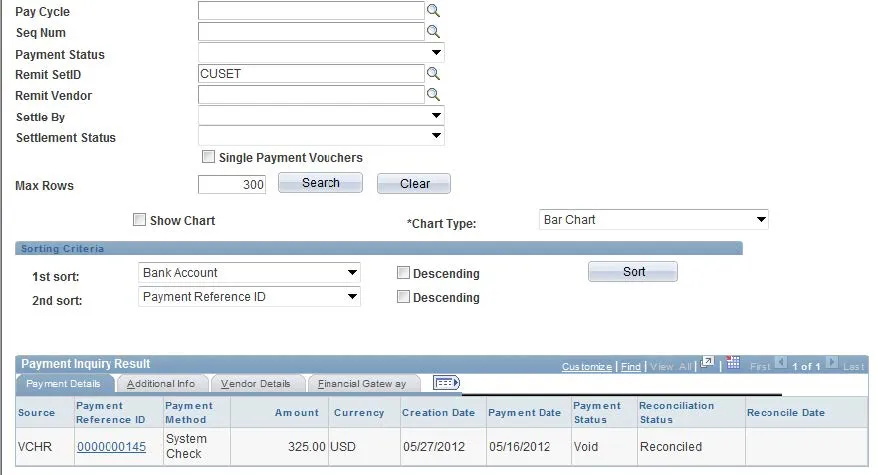878x475 pixels.
Task: Open Remit SetID lookup magnifier
Action: [x=433, y=73]
